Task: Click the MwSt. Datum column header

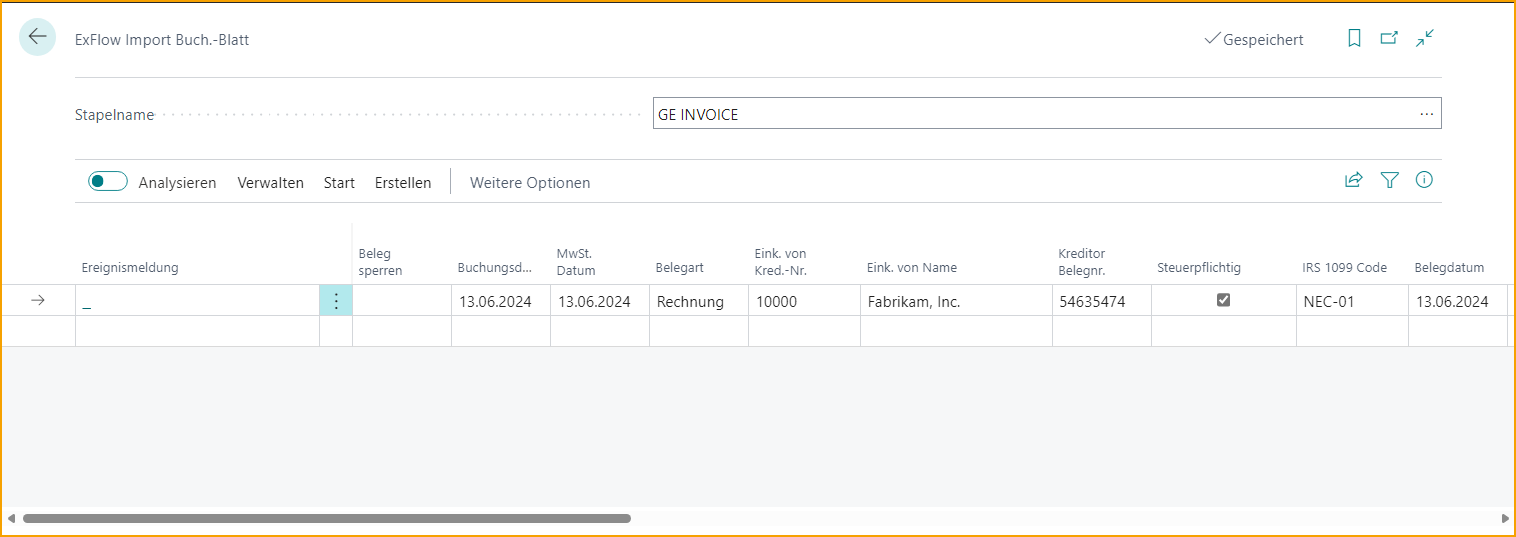Action: pos(576,262)
